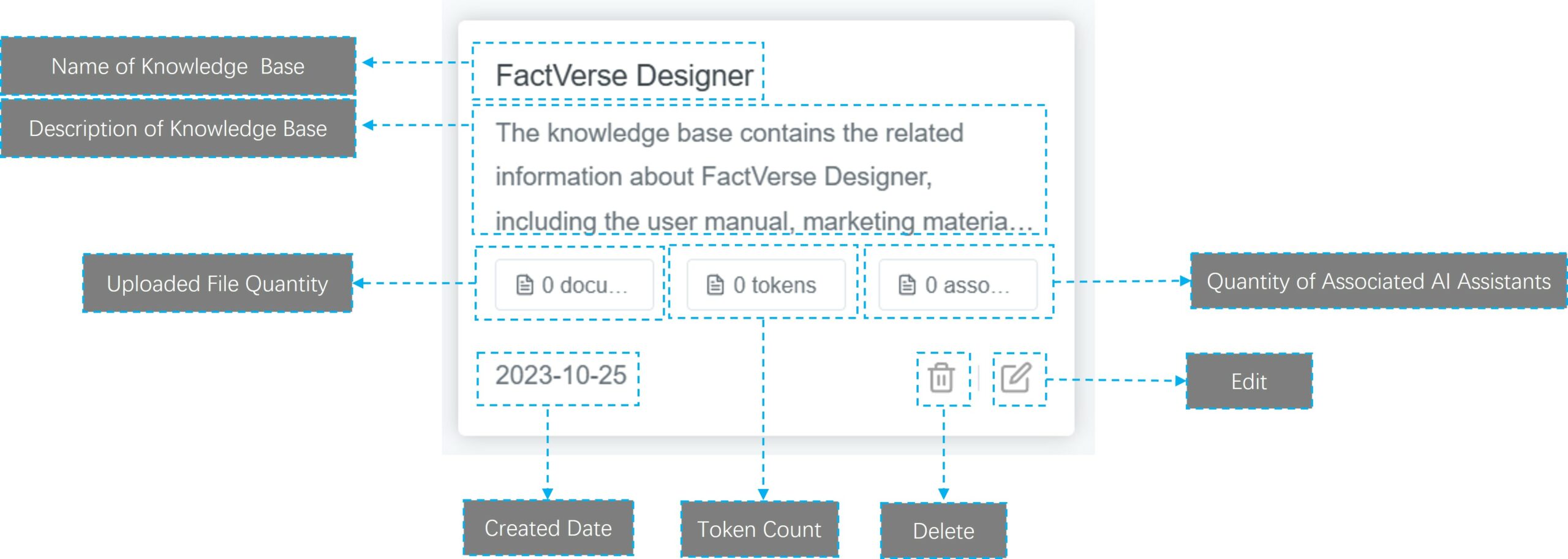Viewport: 1568px width, 559px height.
Task: Click the trash can delete icon
Action: (x=941, y=378)
